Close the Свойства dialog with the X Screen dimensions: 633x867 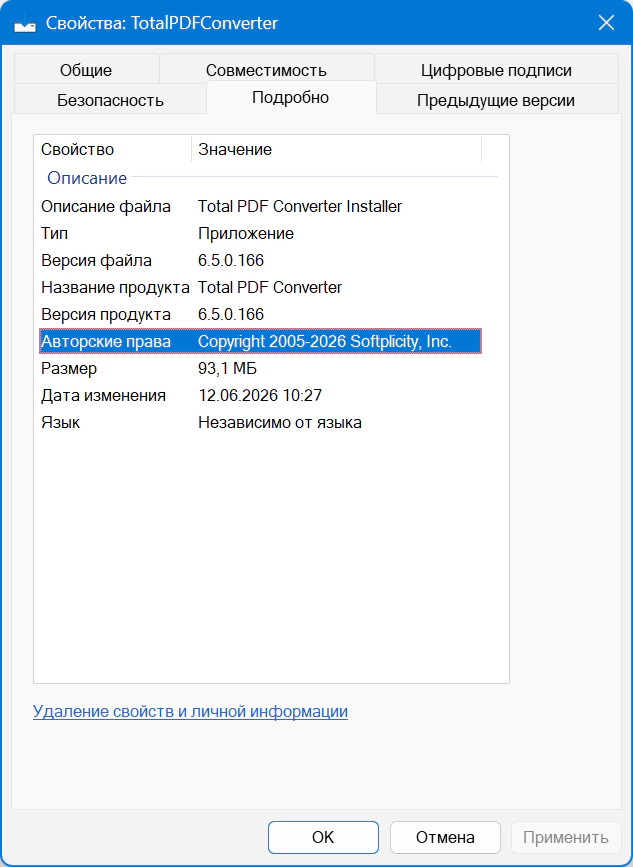click(606, 23)
